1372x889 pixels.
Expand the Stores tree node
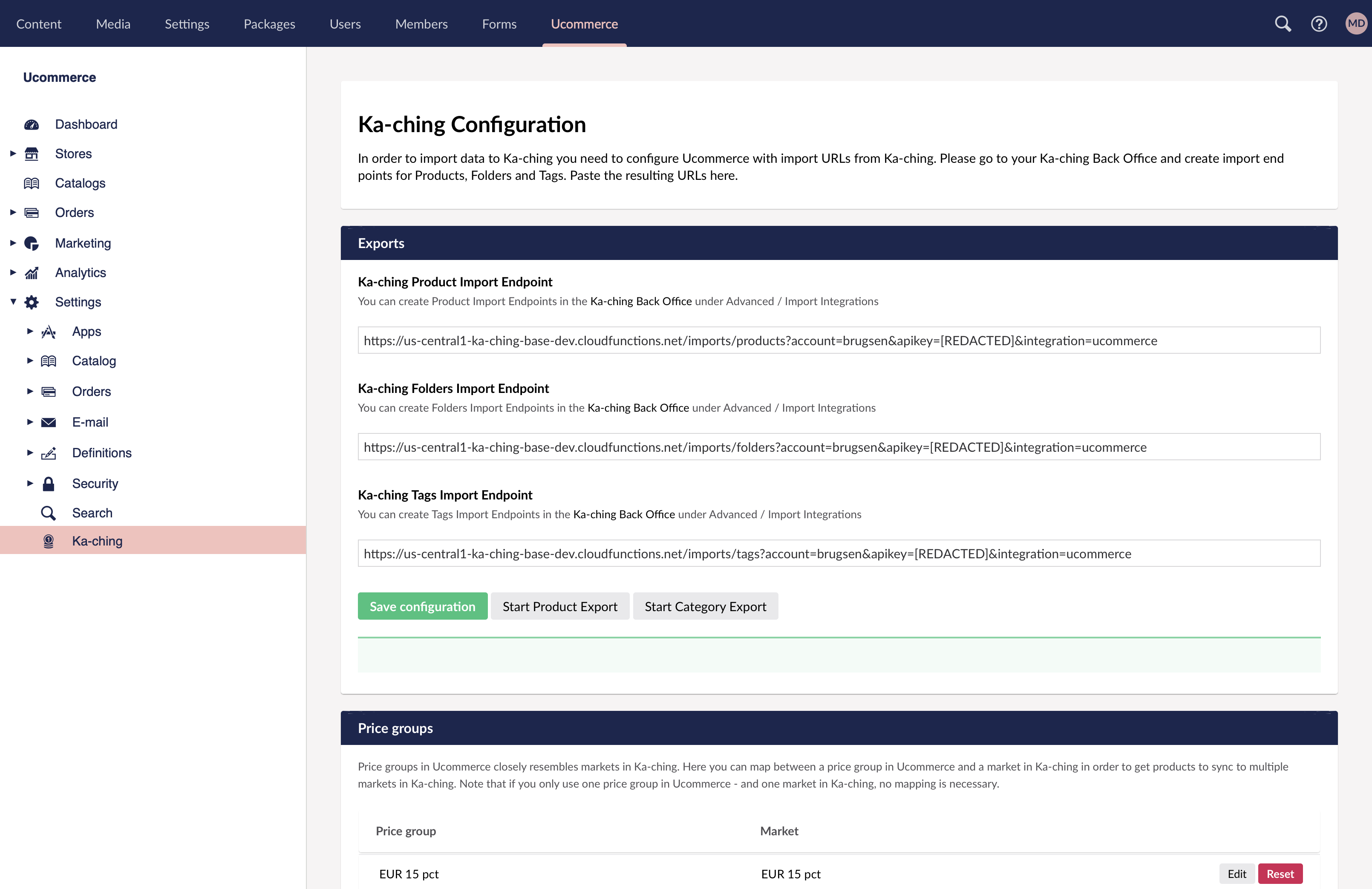pos(13,153)
